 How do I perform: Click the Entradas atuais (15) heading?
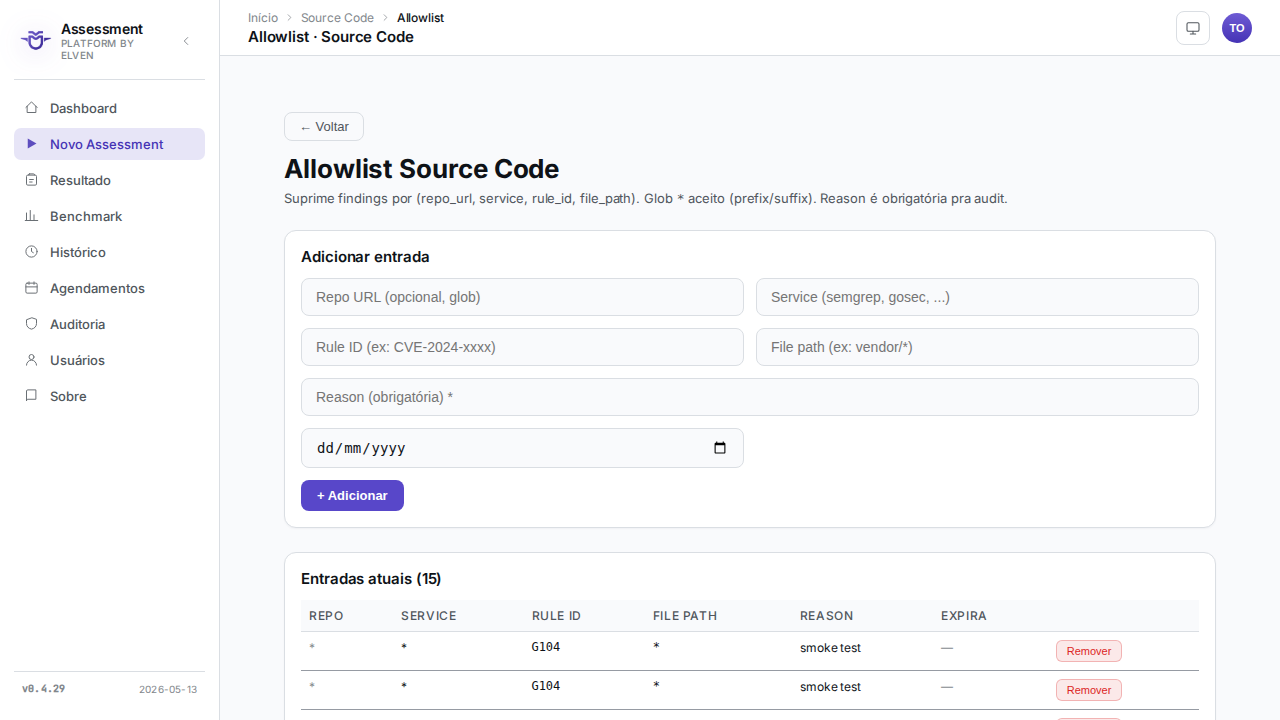pos(371,579)
